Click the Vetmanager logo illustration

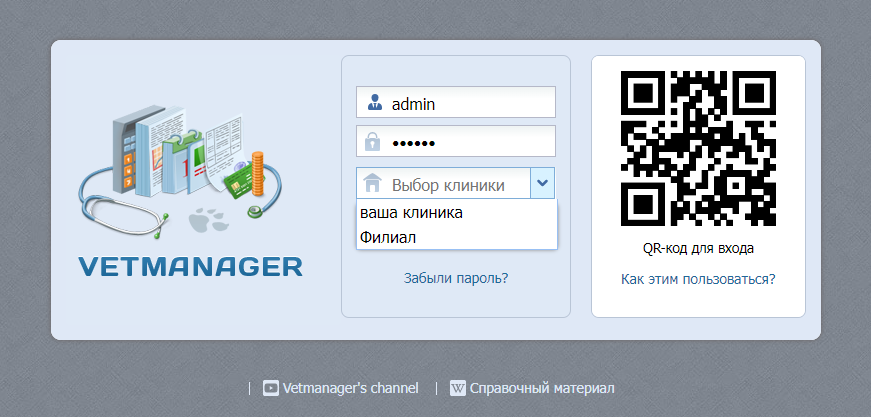pyautogui.click(x=179, y=172)
